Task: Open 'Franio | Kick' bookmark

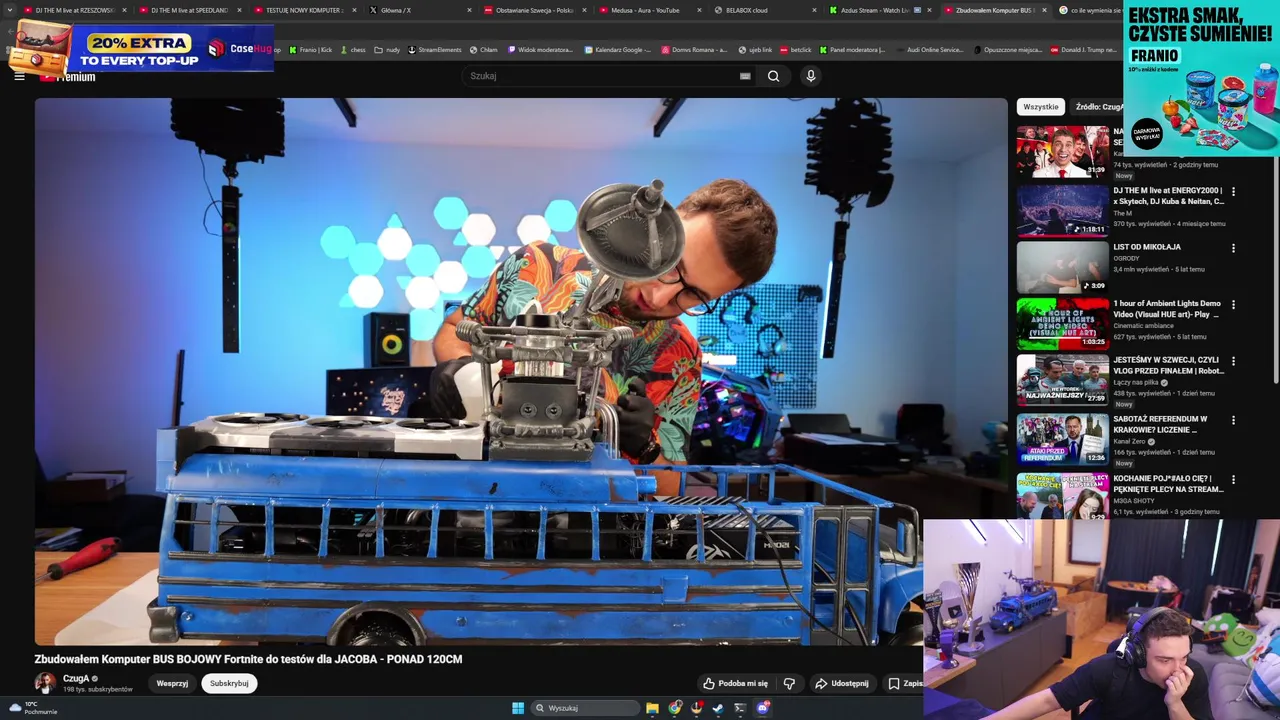Action: [311, 49]
